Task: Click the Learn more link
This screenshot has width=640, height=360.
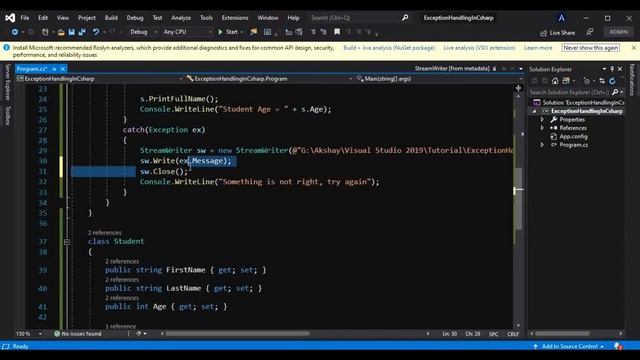Action: pos(538,48)
